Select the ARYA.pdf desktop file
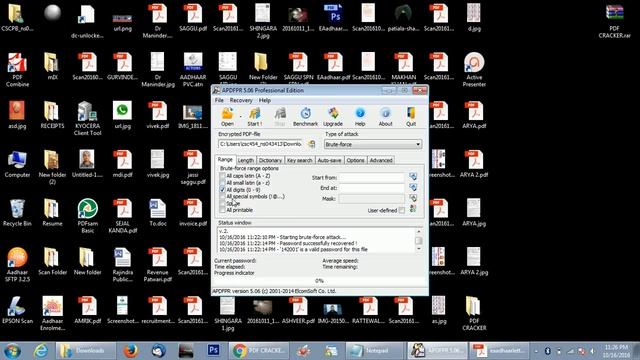This screenshot has height=360, width=640. (x=474, y=116)
